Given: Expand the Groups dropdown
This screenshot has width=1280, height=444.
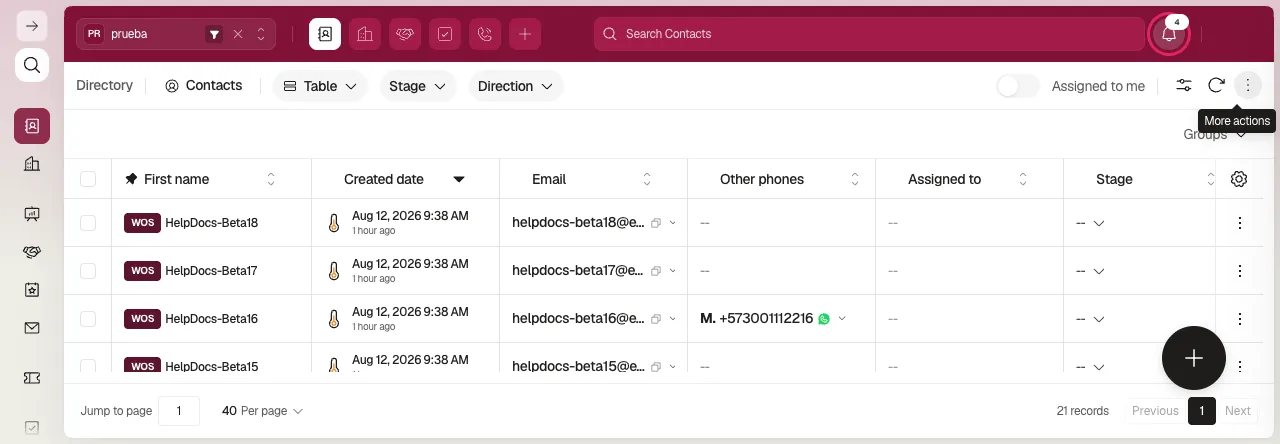Looking at the screenshot, I should click(x=1215, y=134).
